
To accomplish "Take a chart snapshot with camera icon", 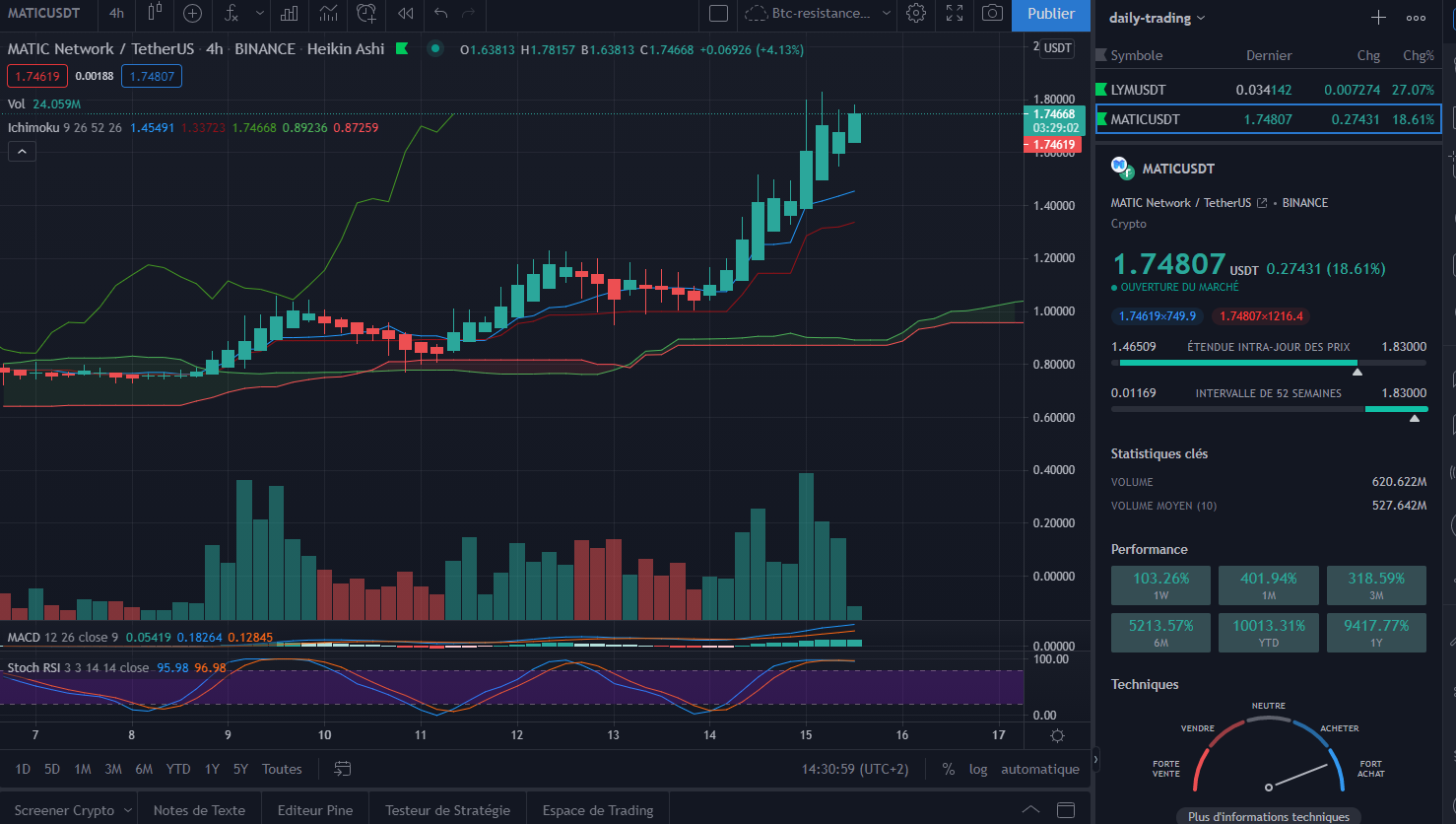I will tap(993, 13).
